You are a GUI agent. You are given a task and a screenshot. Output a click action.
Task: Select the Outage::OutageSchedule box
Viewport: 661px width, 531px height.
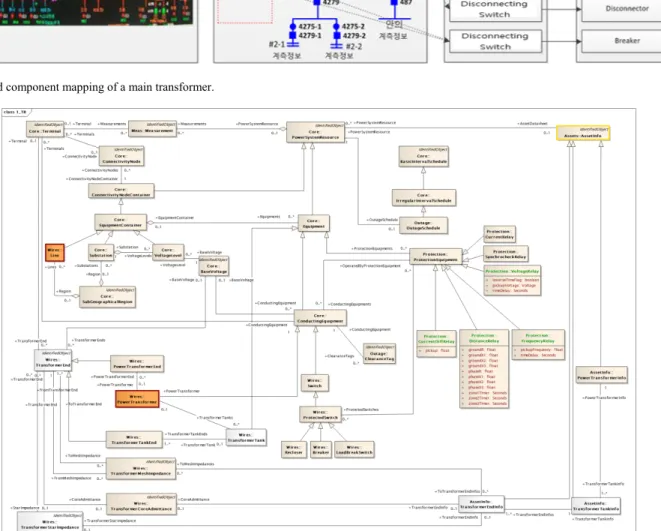tap(423, 225)
